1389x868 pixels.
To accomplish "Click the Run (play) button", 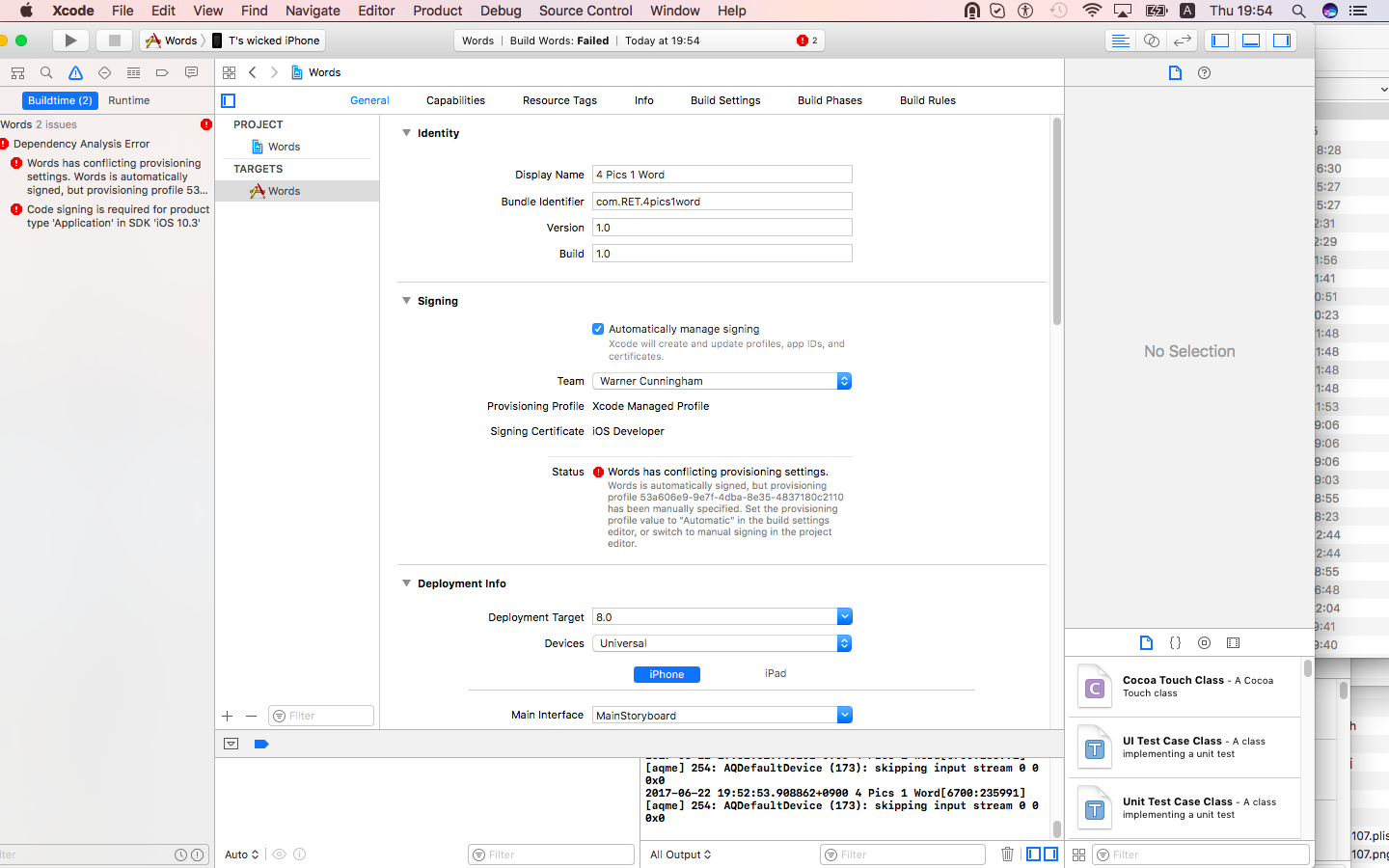I will (x=69, y=41).
